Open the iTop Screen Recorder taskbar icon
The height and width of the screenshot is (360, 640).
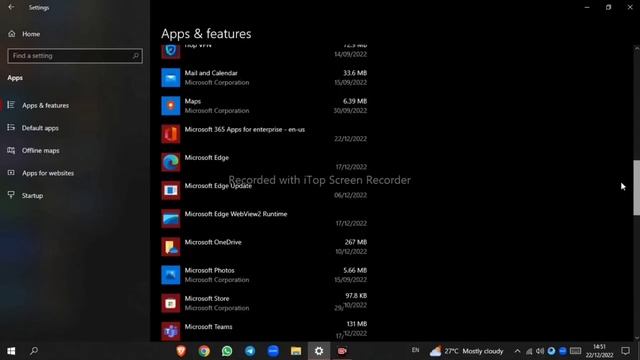[342, 351]
